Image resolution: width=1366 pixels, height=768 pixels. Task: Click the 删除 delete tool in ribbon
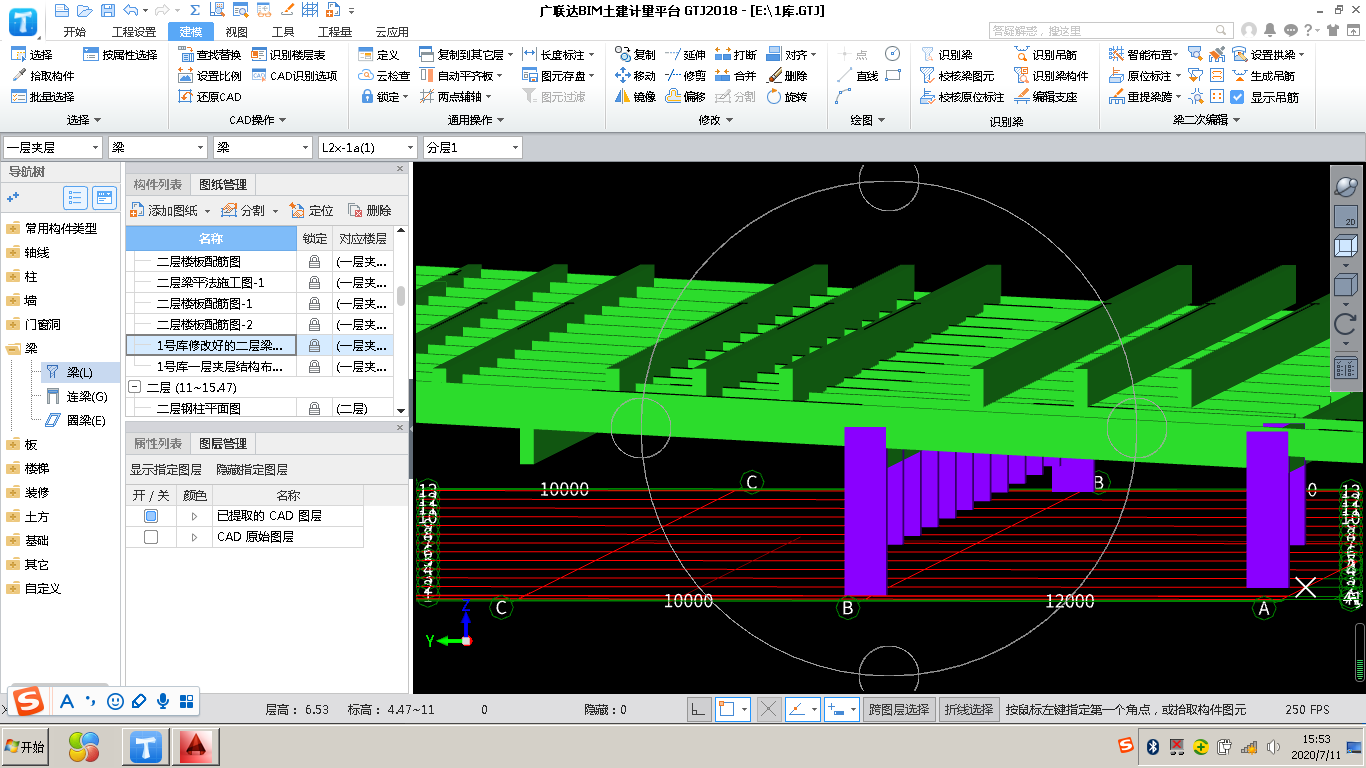click(x=787, y=76)
